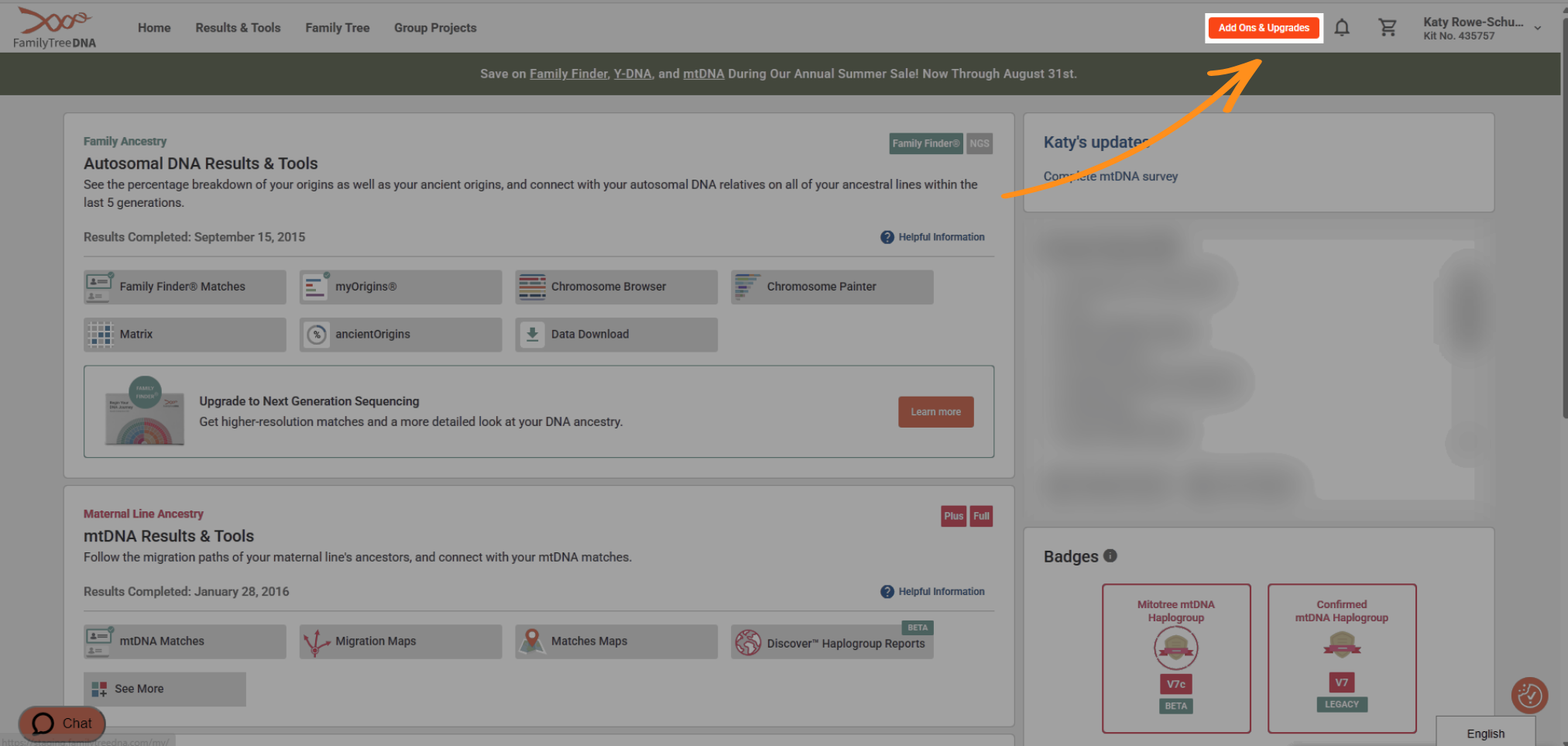Screen dimensions: 1568x746
Task: Open Matches Maps
Action: click(616, 641)
